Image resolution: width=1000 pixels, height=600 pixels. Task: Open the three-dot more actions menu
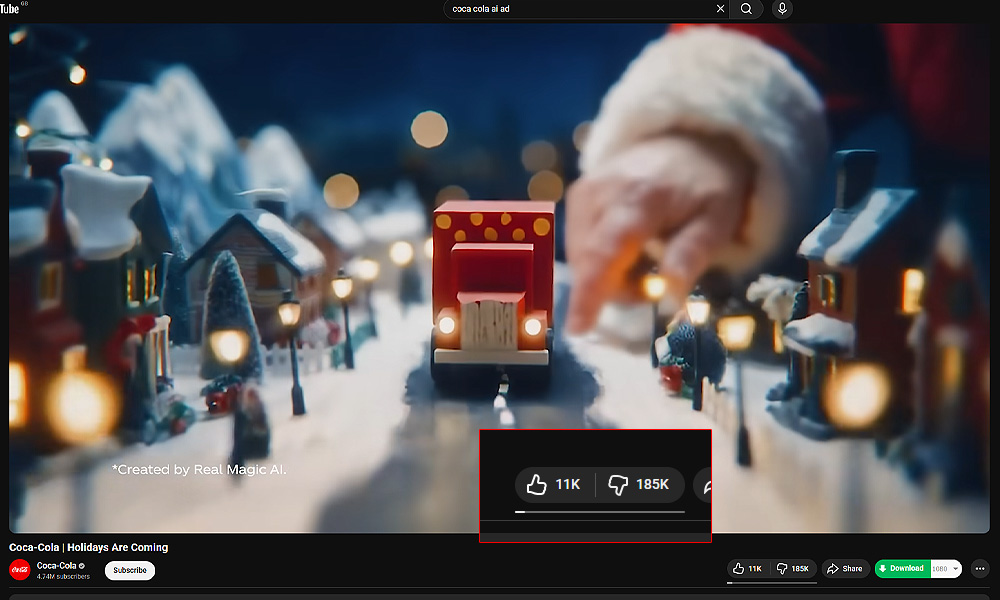[x=980, y=569]
